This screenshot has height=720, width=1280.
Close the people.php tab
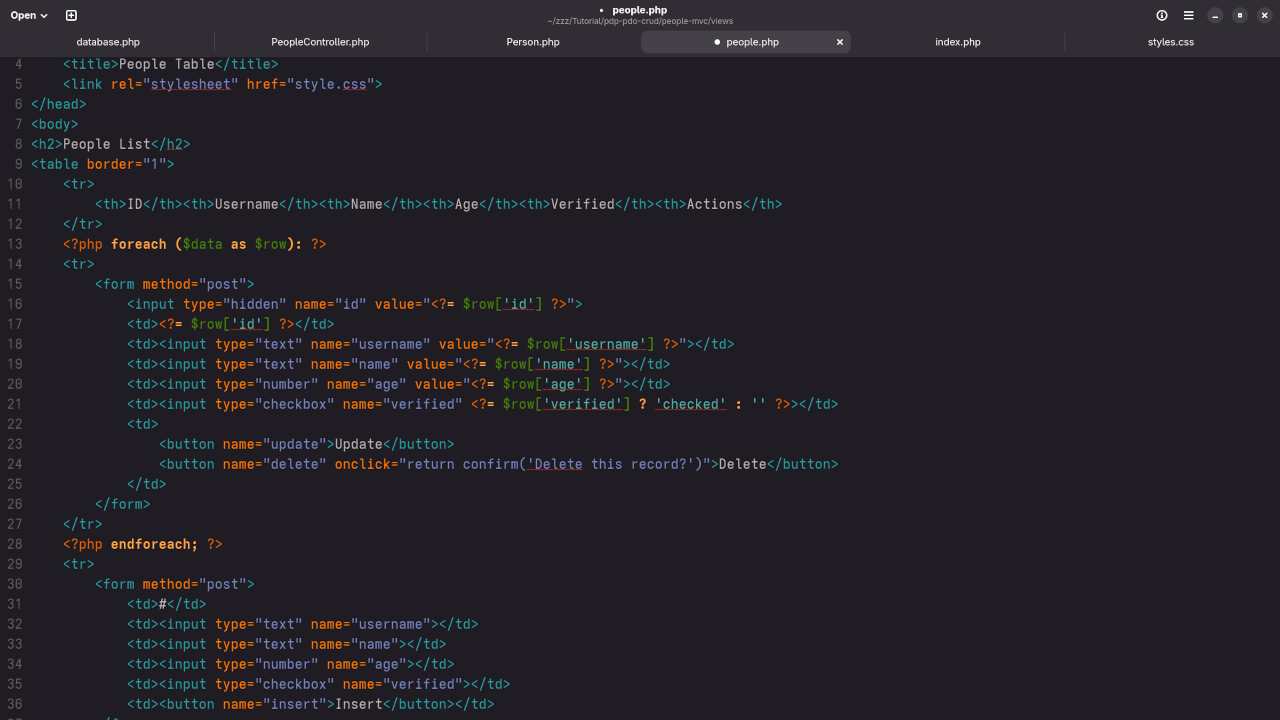click(x=840, y=42)
